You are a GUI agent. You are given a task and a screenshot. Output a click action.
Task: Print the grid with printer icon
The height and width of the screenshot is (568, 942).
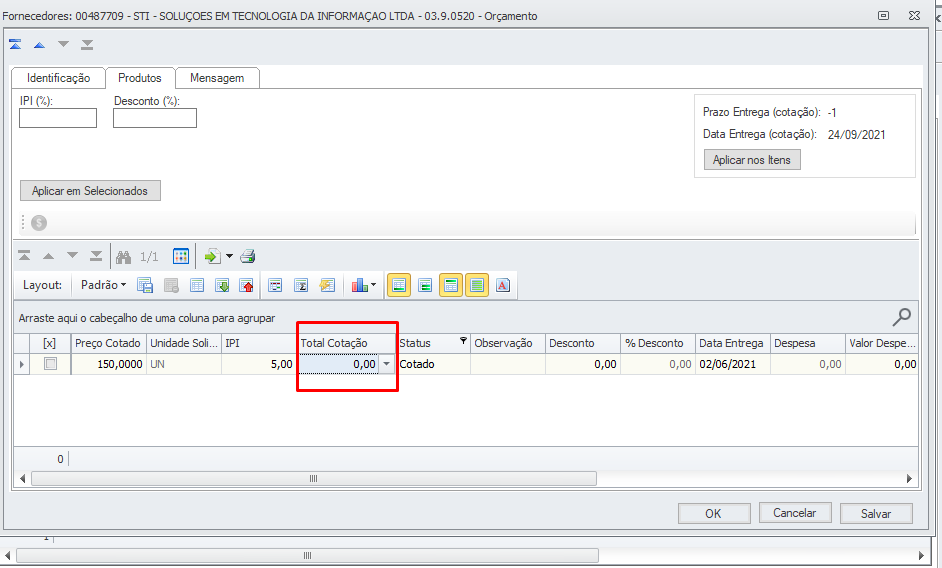tap(248, 257)
